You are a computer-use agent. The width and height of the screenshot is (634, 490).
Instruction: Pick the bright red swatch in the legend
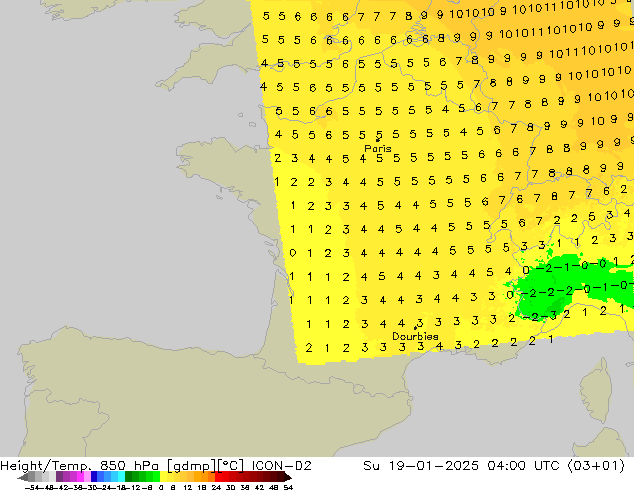218,477
